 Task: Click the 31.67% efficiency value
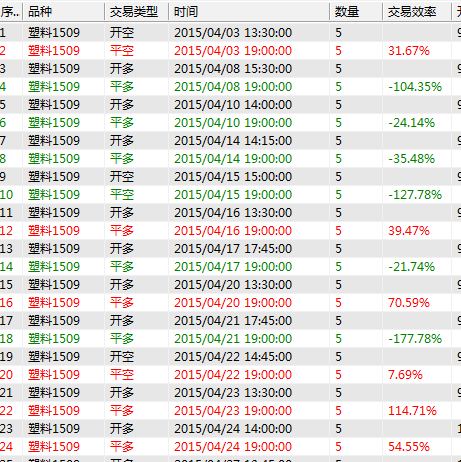409,51
